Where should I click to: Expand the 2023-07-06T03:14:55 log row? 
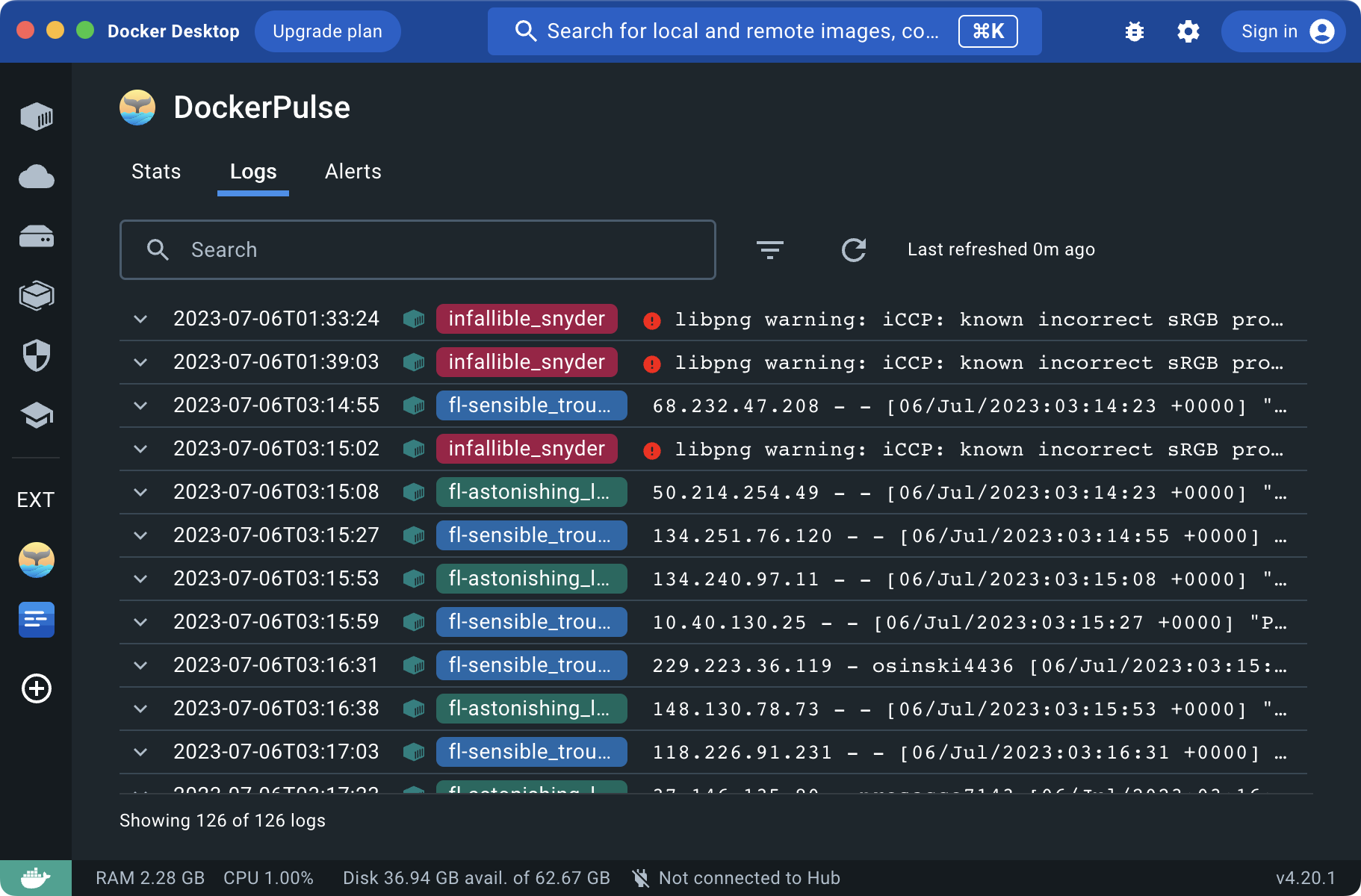click(140, 405)
